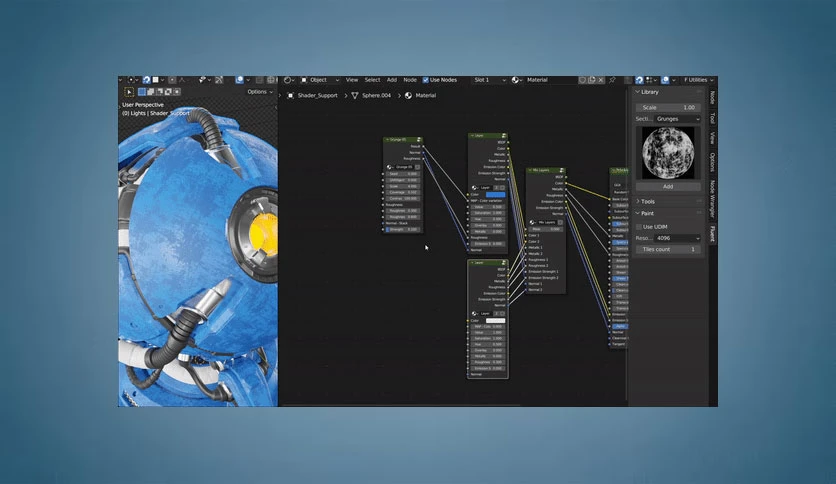
Task: Click the Scale 1.00 field in Library
Action: [x=668, y=107]
